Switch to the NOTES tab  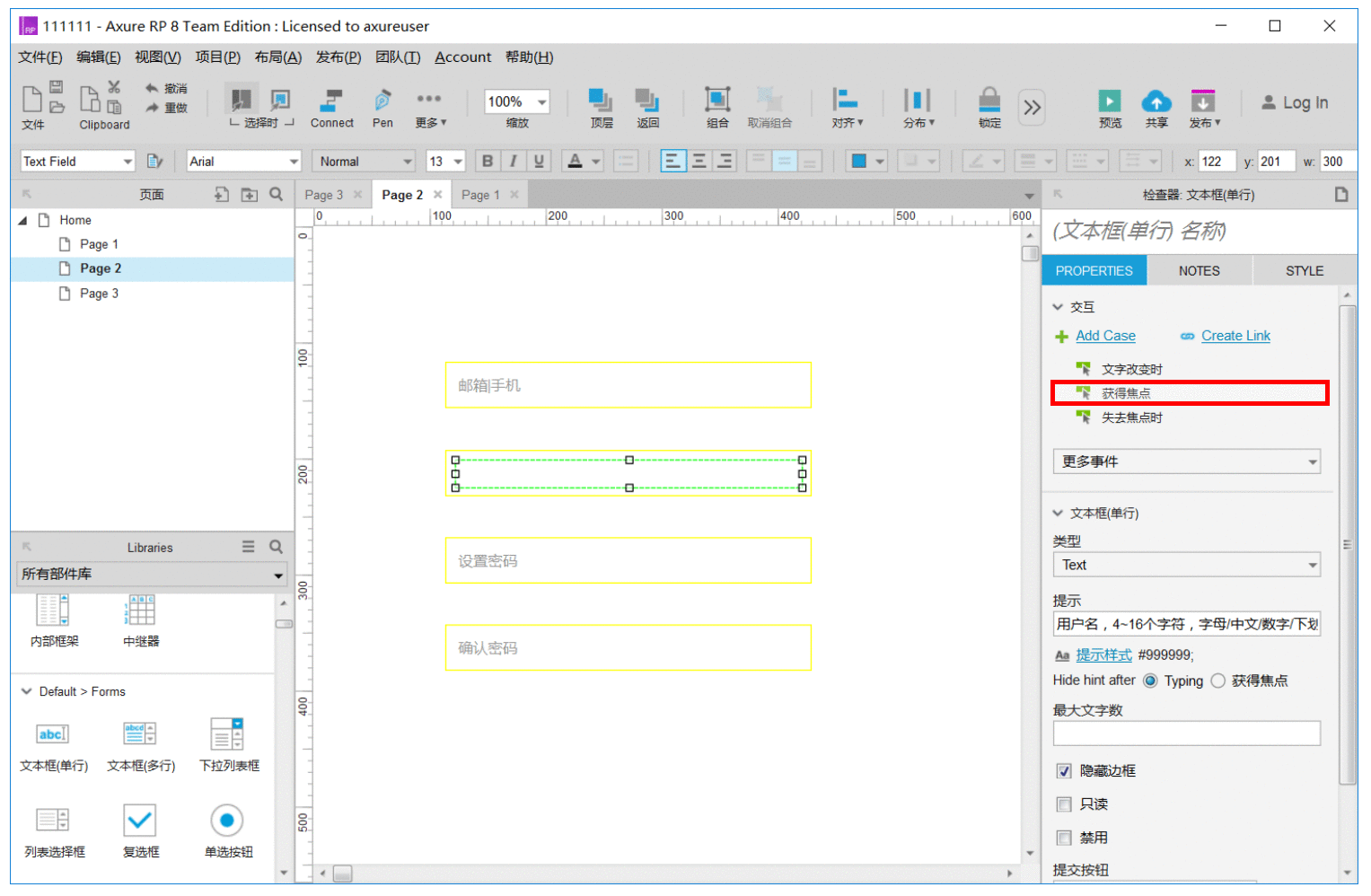point(1200,270)
